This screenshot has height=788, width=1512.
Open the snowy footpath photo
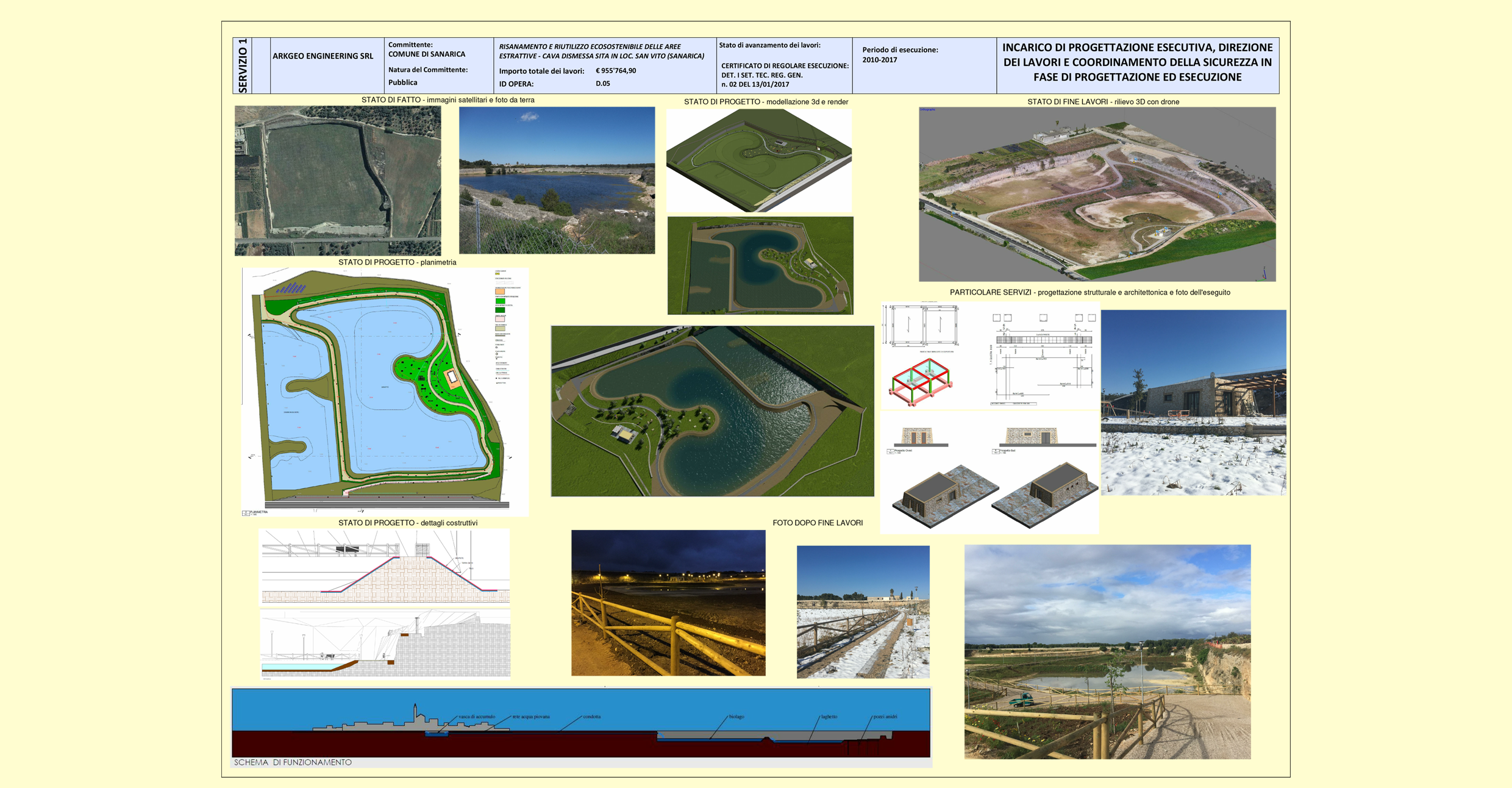coord(863,612)
